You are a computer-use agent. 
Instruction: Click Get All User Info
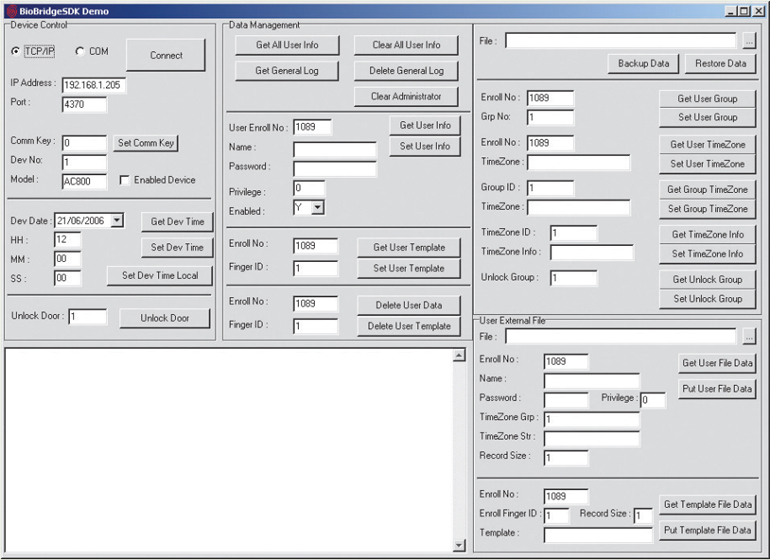(x=287, y=45)
